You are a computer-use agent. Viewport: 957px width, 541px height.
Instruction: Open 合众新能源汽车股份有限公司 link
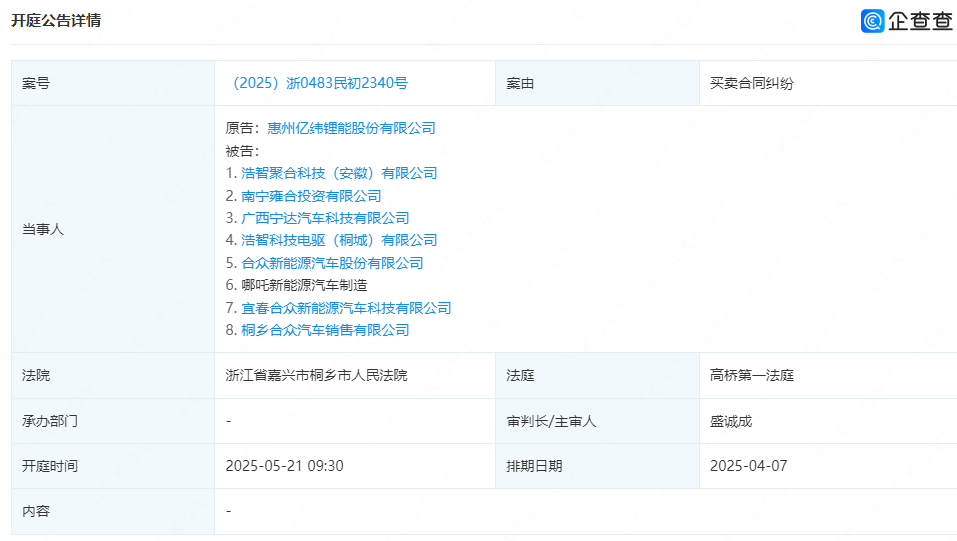332,263
